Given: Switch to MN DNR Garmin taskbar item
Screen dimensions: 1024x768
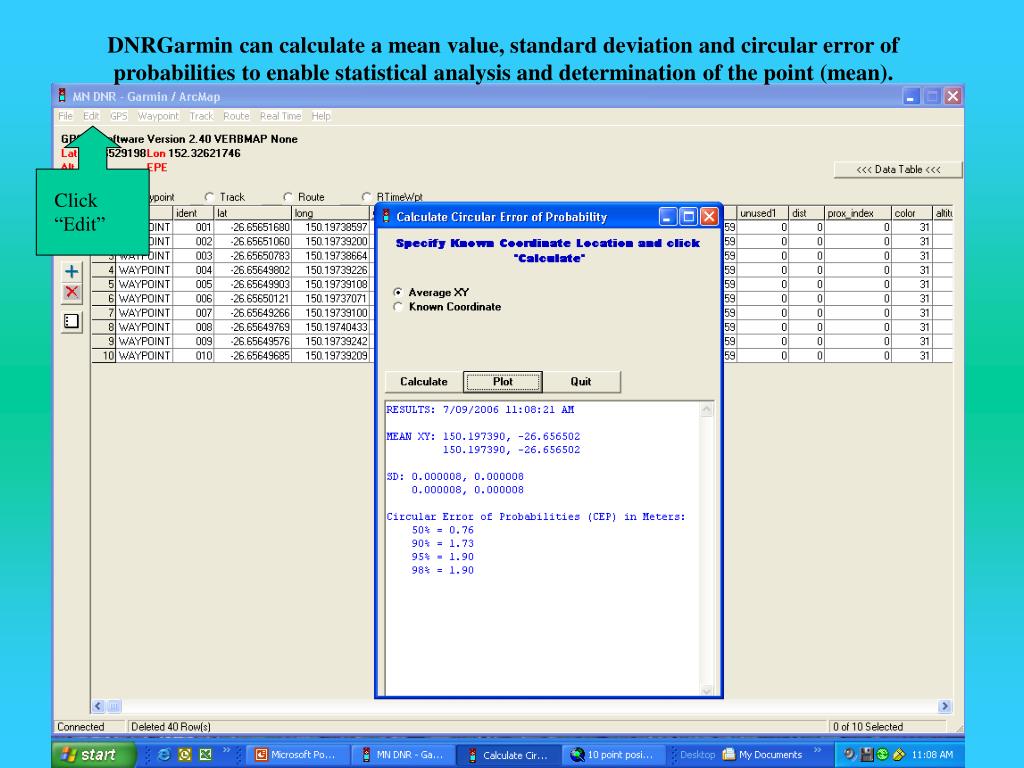Looking at the screenshot, I should click(x=403, y=755).
